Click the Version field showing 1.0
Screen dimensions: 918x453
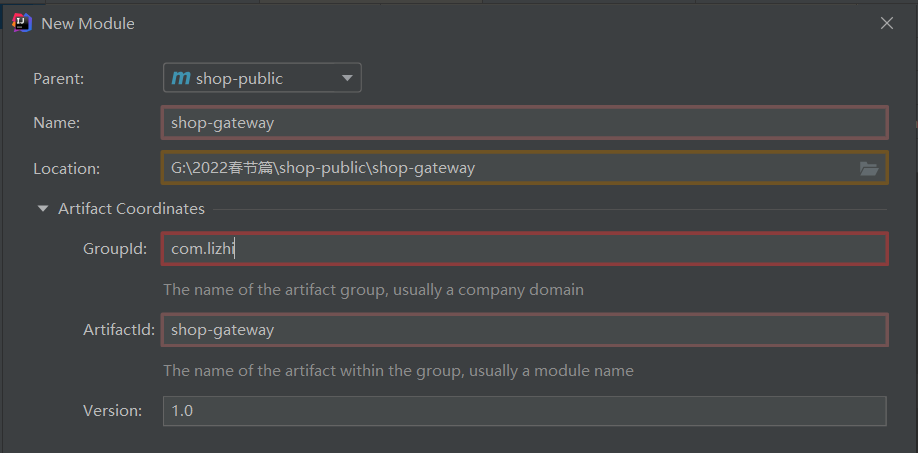tap(525, 411)
